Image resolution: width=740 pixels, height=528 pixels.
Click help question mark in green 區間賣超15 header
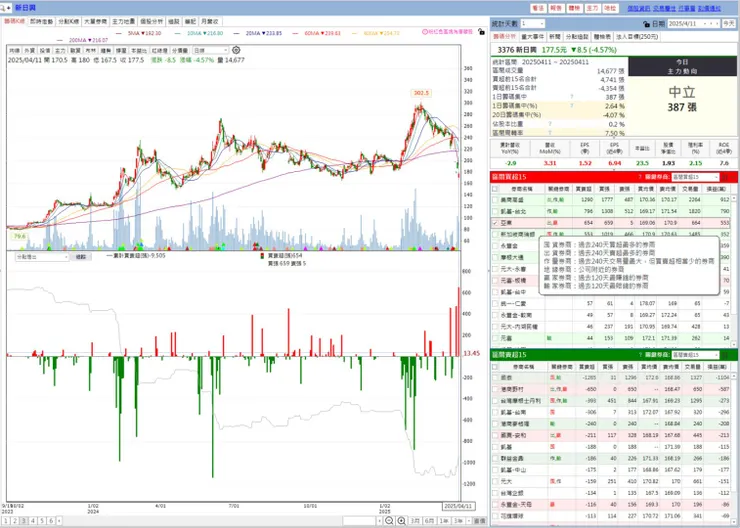coord(639,355)
